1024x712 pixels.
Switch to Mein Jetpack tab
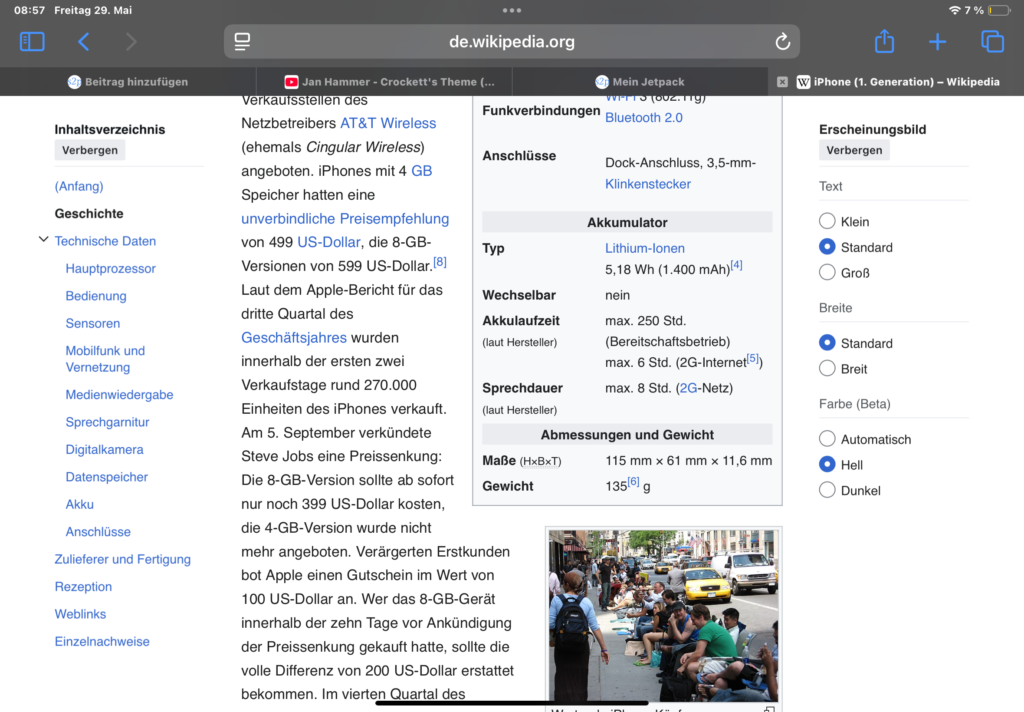640,82
